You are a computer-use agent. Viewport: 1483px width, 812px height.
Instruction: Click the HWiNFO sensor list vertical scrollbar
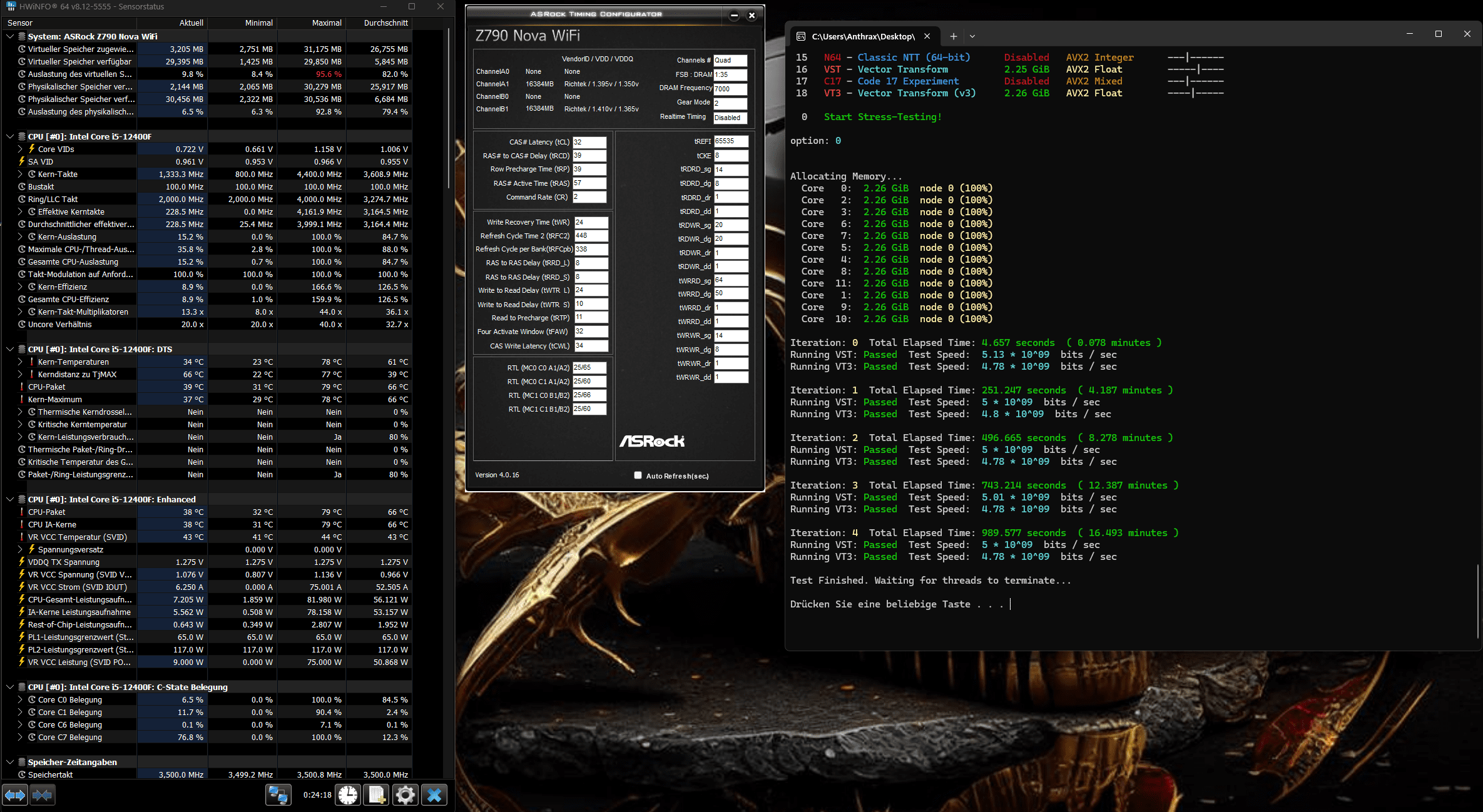[x=449, y=108]
